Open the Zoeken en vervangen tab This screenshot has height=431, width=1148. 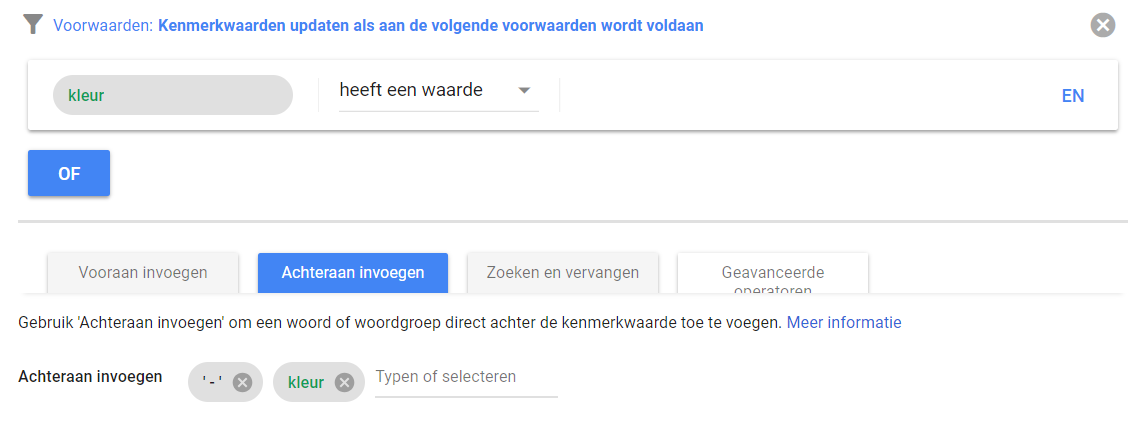tap(562, 272)
